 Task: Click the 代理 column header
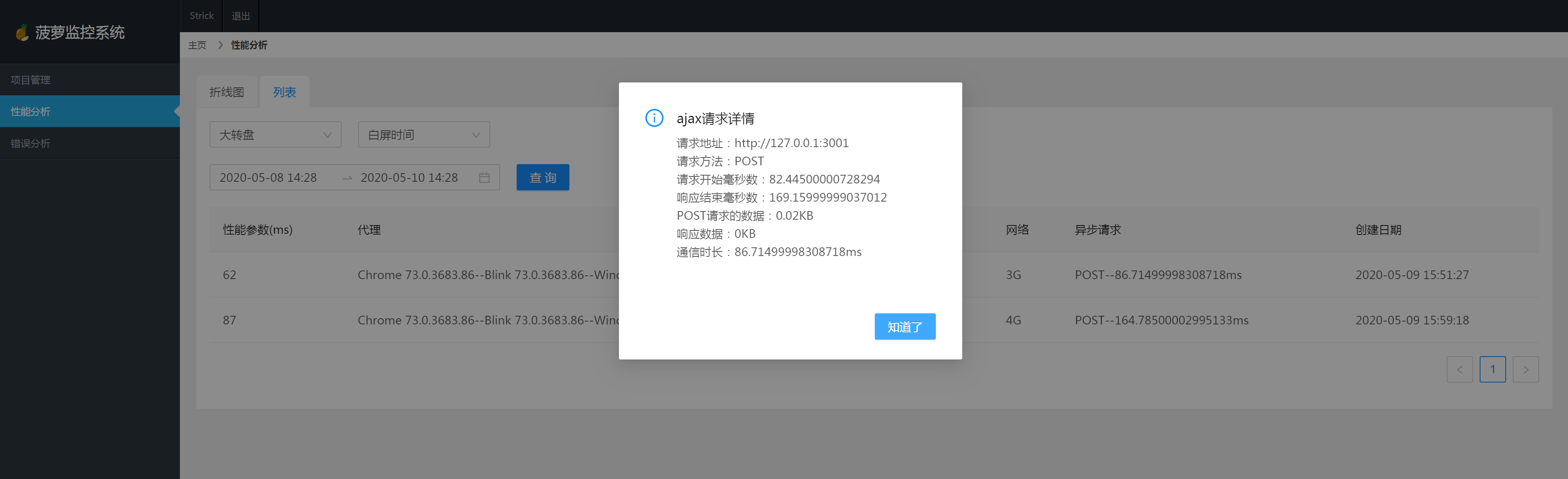[369, 230]
